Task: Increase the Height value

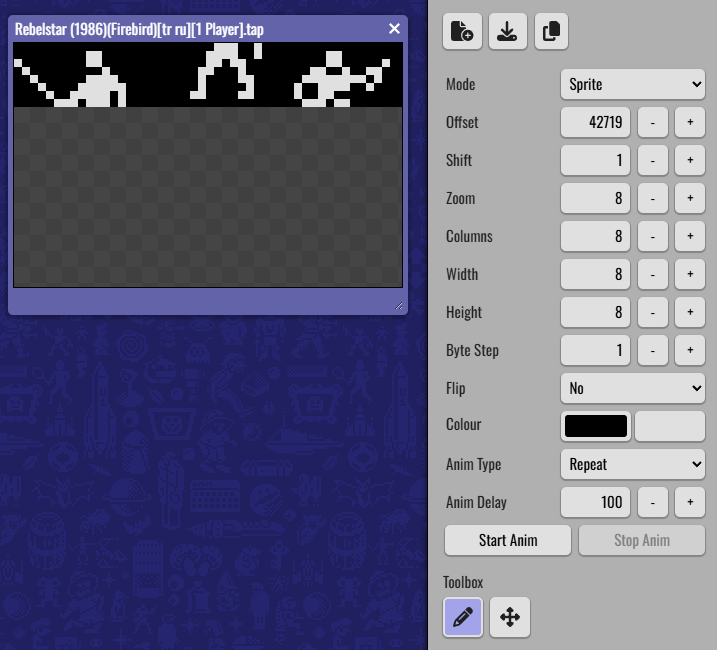Action: [690, 312]
